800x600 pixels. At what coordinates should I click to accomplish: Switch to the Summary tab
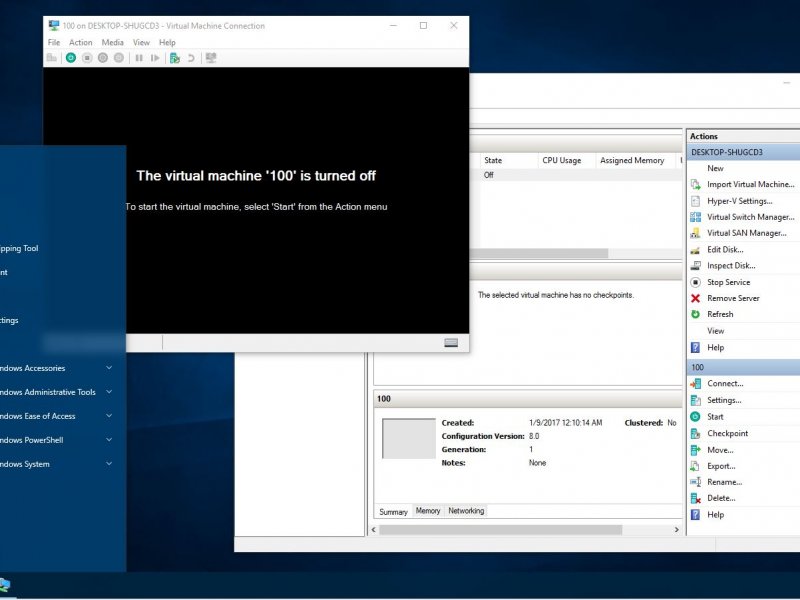tap(393, 511)
